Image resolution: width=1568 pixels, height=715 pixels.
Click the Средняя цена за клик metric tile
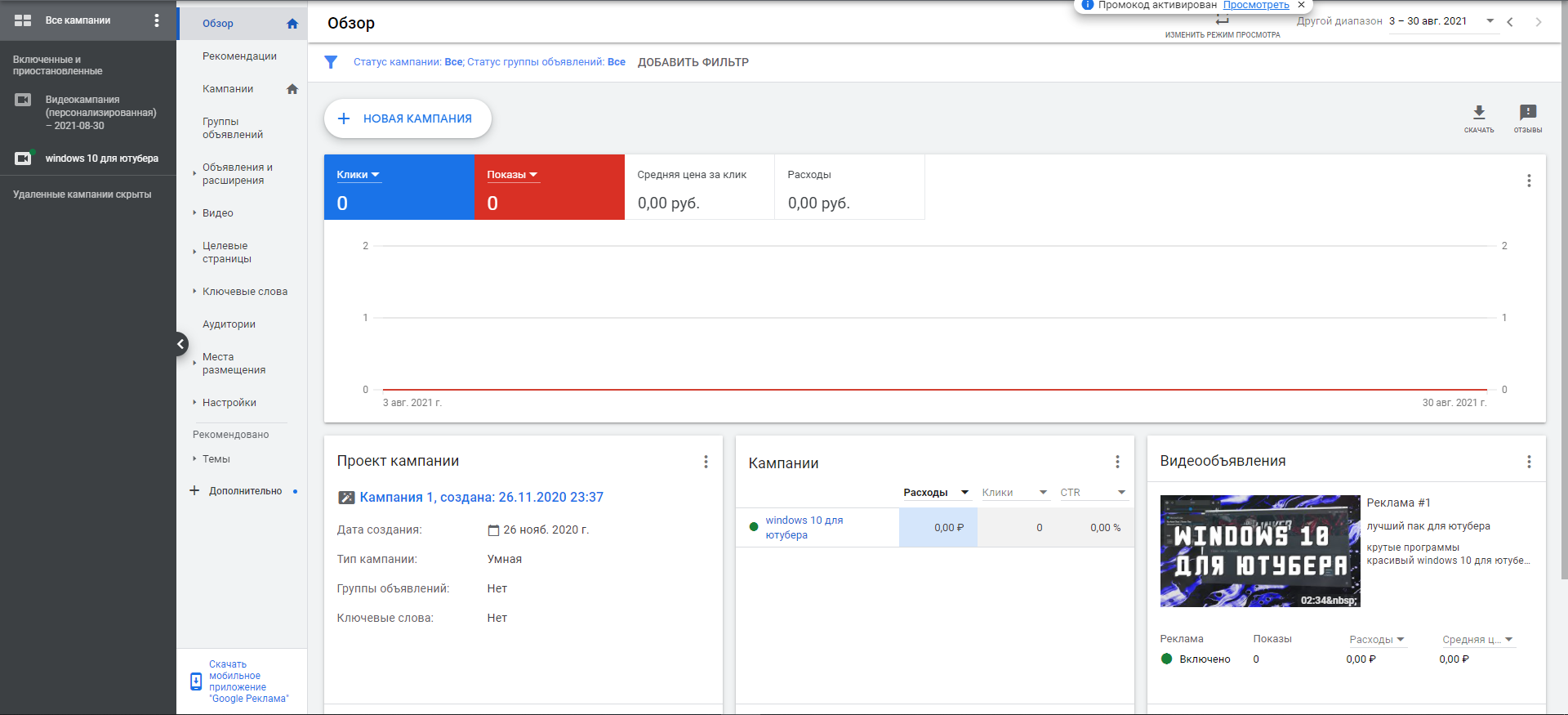click(x=699, y=188)
